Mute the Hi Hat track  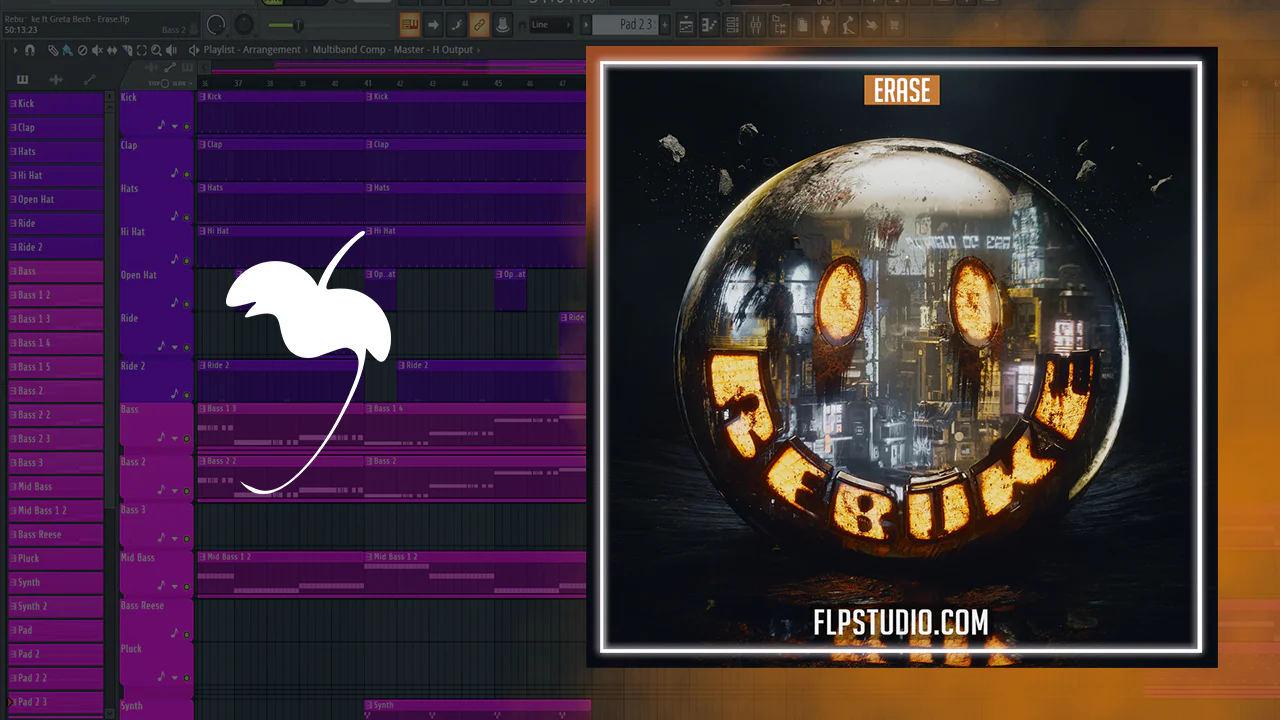coord(187,259)
